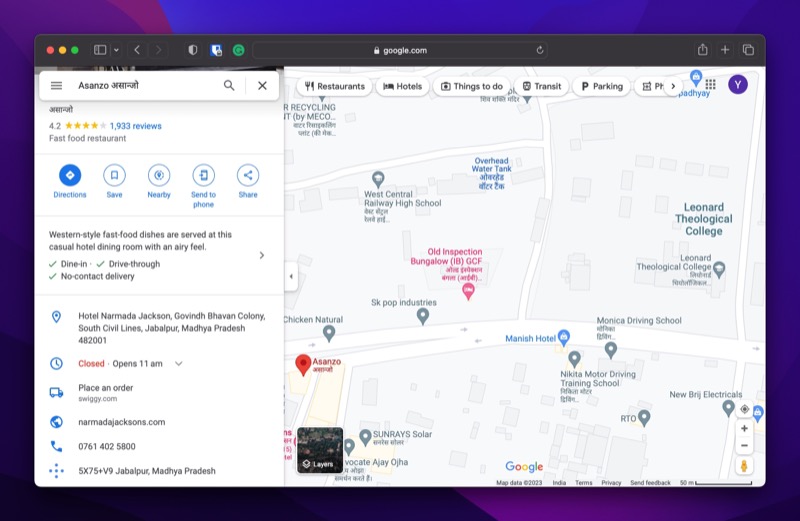Select Nikita Motor Driving Training School pin
This screenshot has width=800, height=521.
[574, 359]
